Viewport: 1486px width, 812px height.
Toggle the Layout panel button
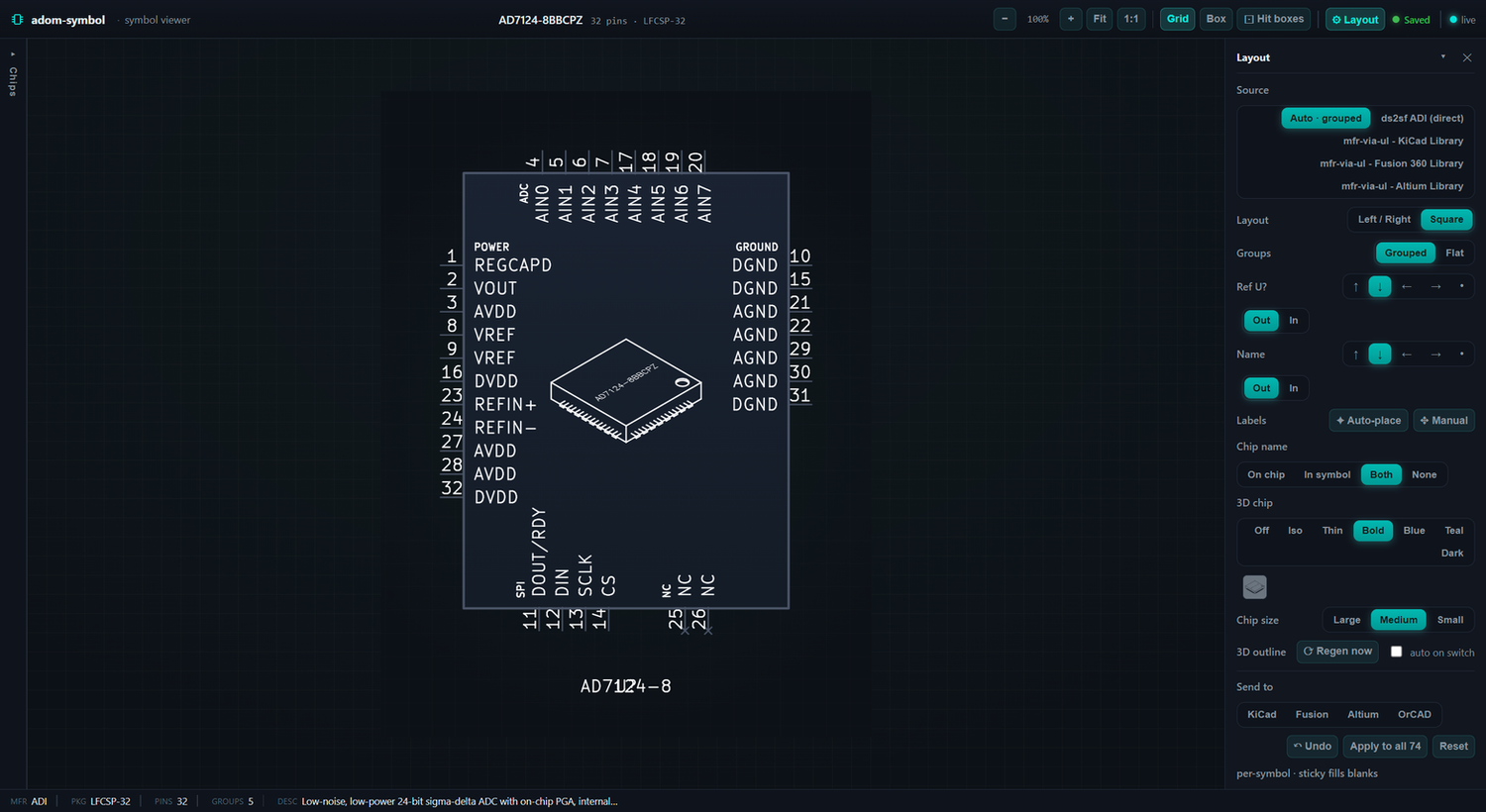pyautogui.click(x=1355, y=20)
